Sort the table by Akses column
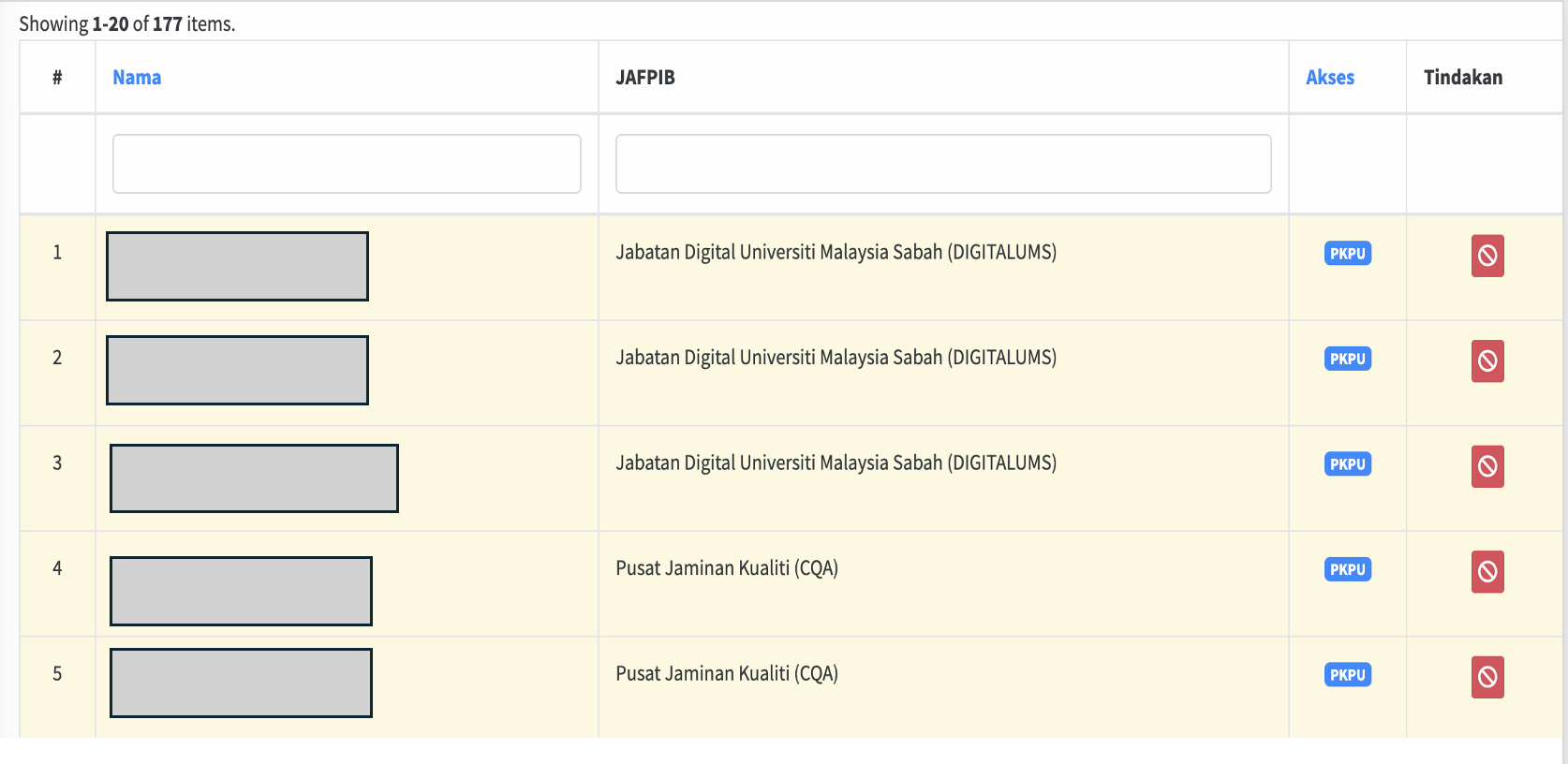This screenshot has width=1568, height=764. (x=1329, y=78)
